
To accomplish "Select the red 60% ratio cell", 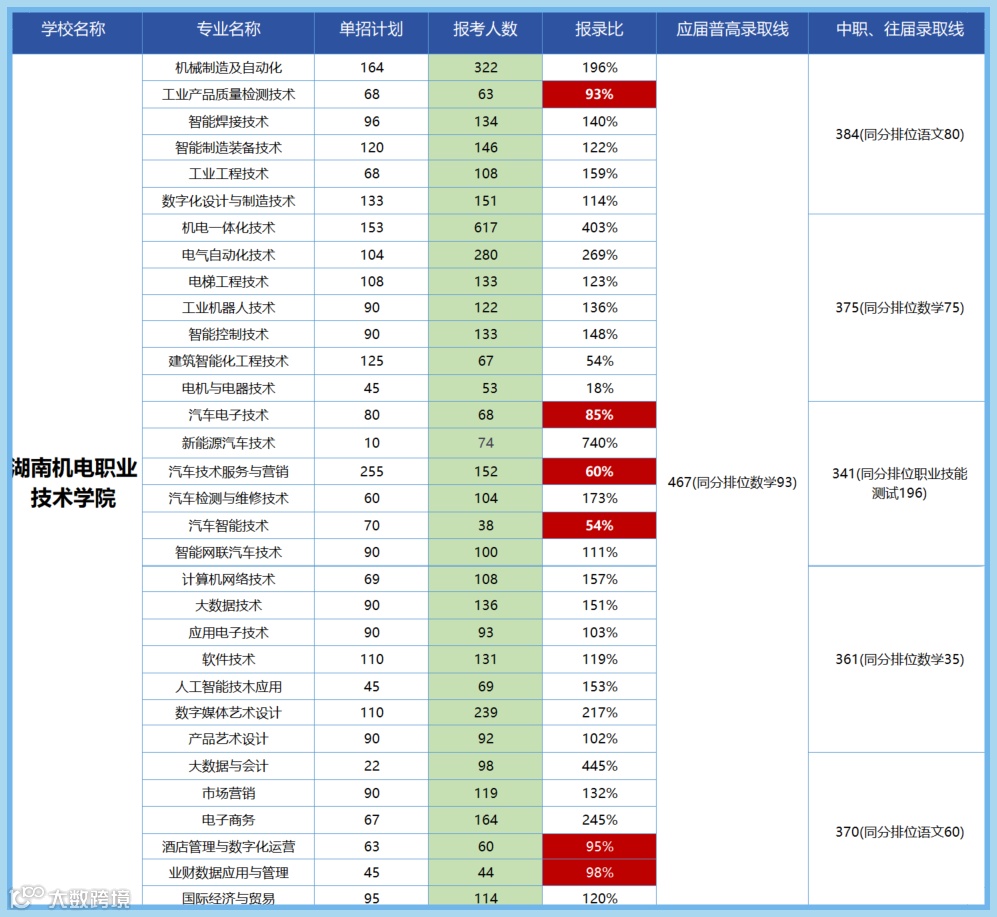I will pos(600,471).
